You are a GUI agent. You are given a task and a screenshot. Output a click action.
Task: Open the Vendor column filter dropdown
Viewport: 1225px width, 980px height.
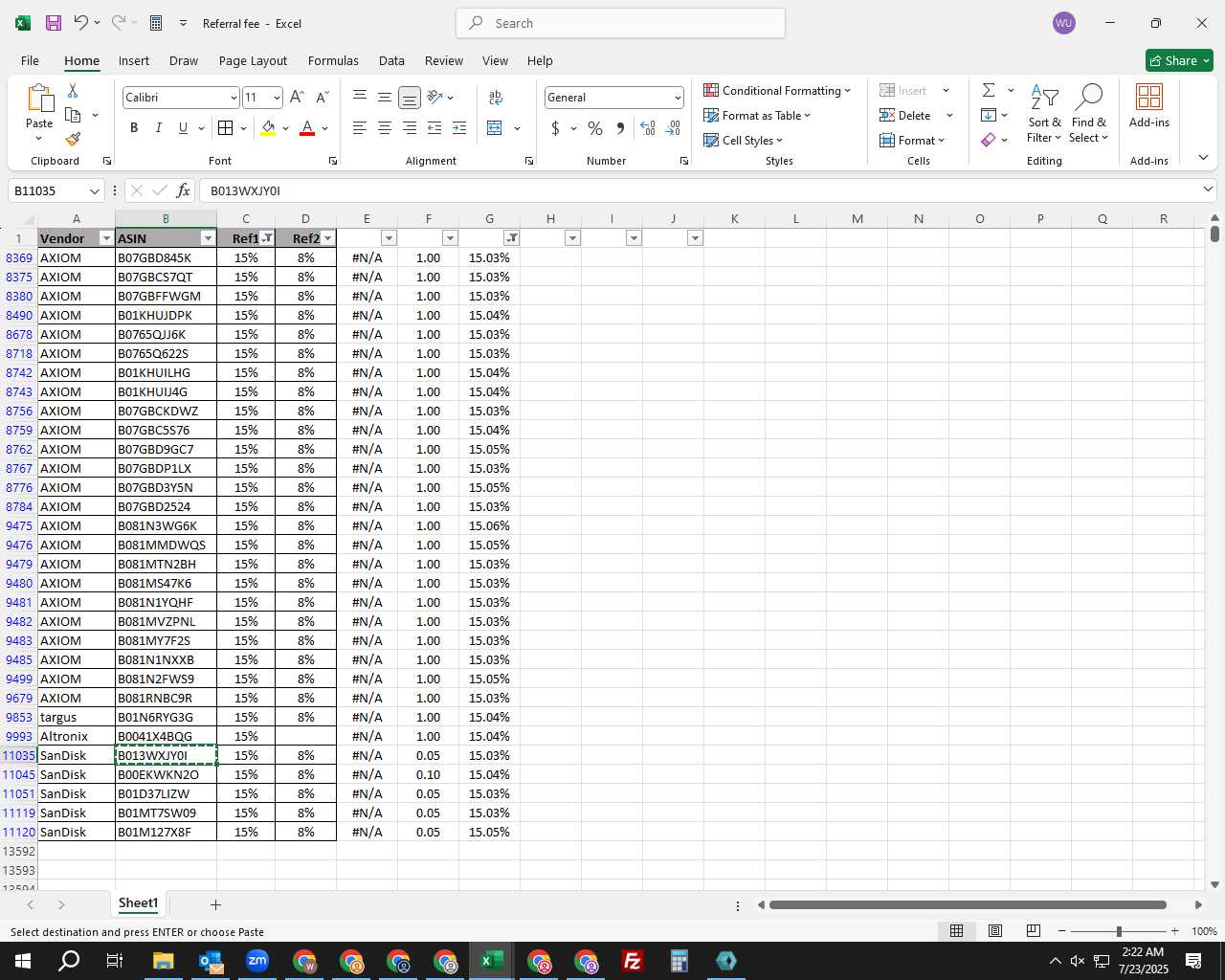click(105, 238)
